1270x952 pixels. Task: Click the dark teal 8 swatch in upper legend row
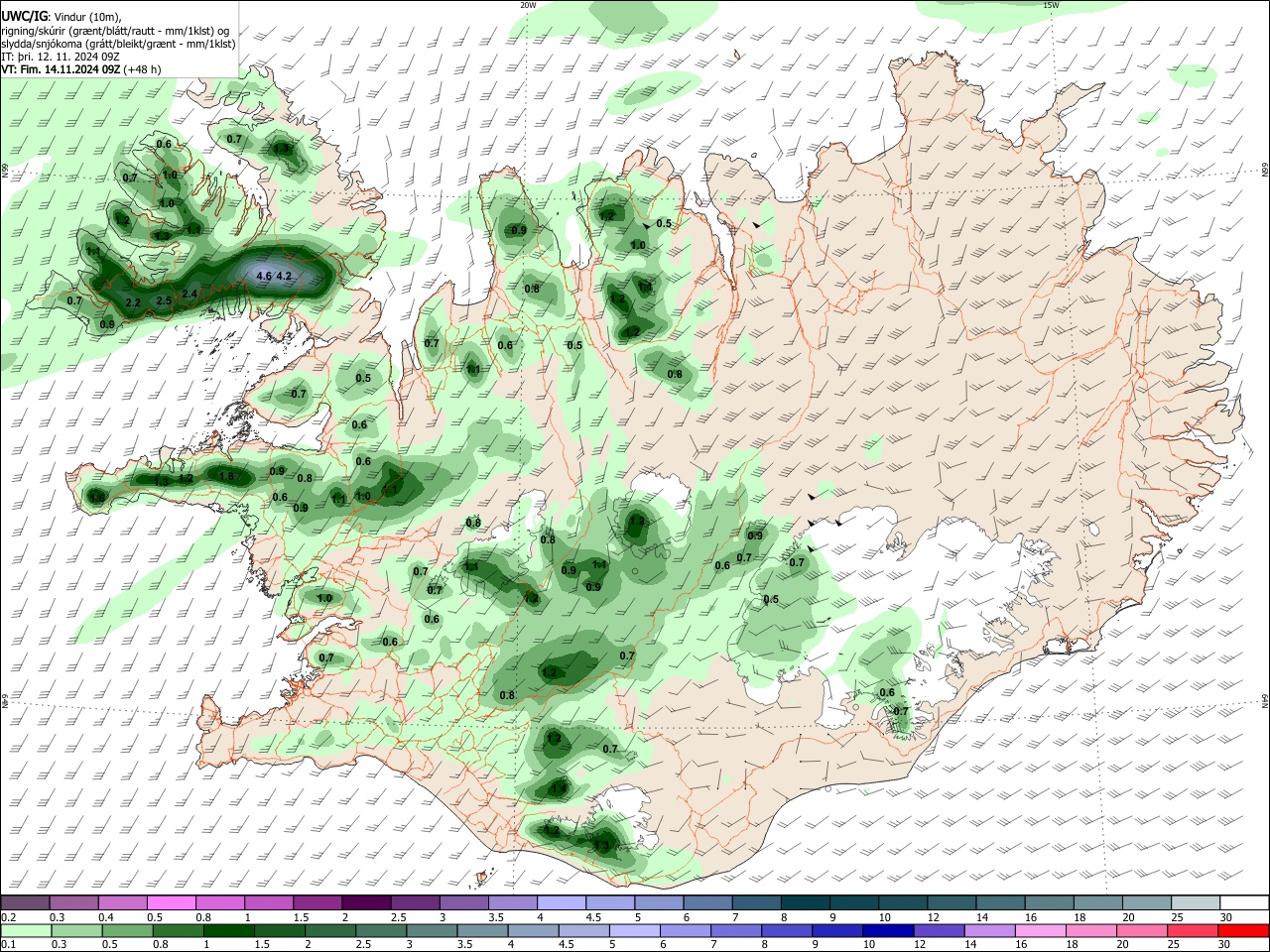coord(805,902)
